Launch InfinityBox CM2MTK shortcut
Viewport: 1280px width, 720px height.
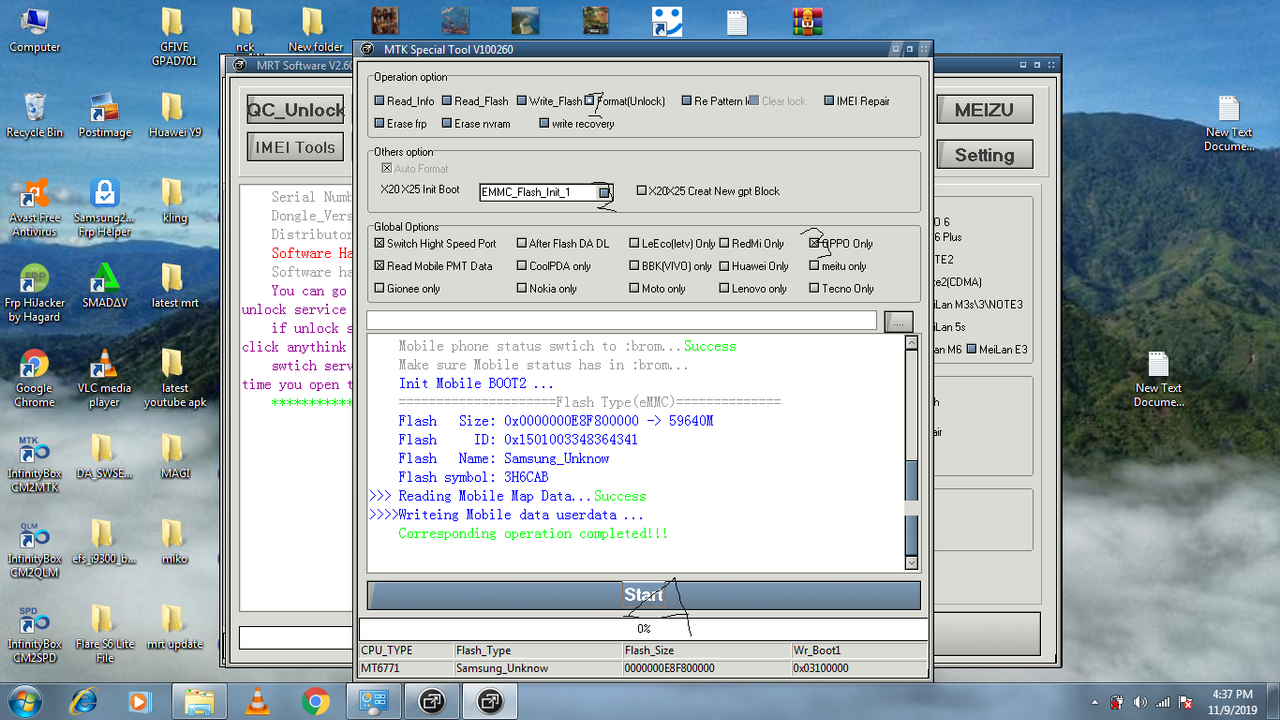(x=35, y=463)
